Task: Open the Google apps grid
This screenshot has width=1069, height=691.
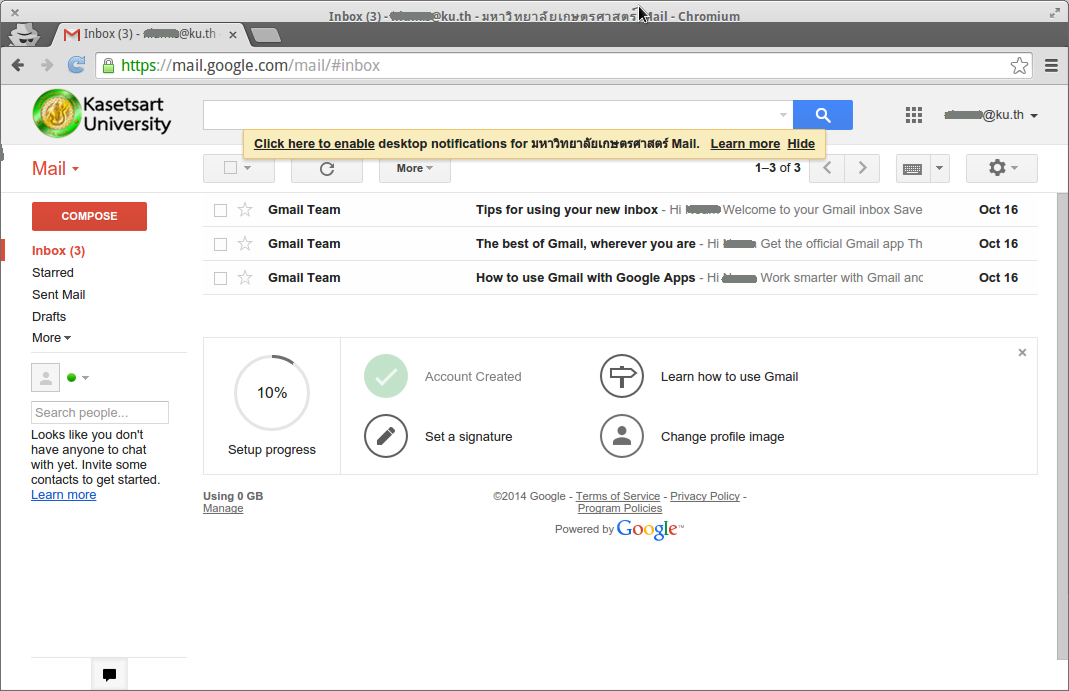Action: click(x=914, y=115)
